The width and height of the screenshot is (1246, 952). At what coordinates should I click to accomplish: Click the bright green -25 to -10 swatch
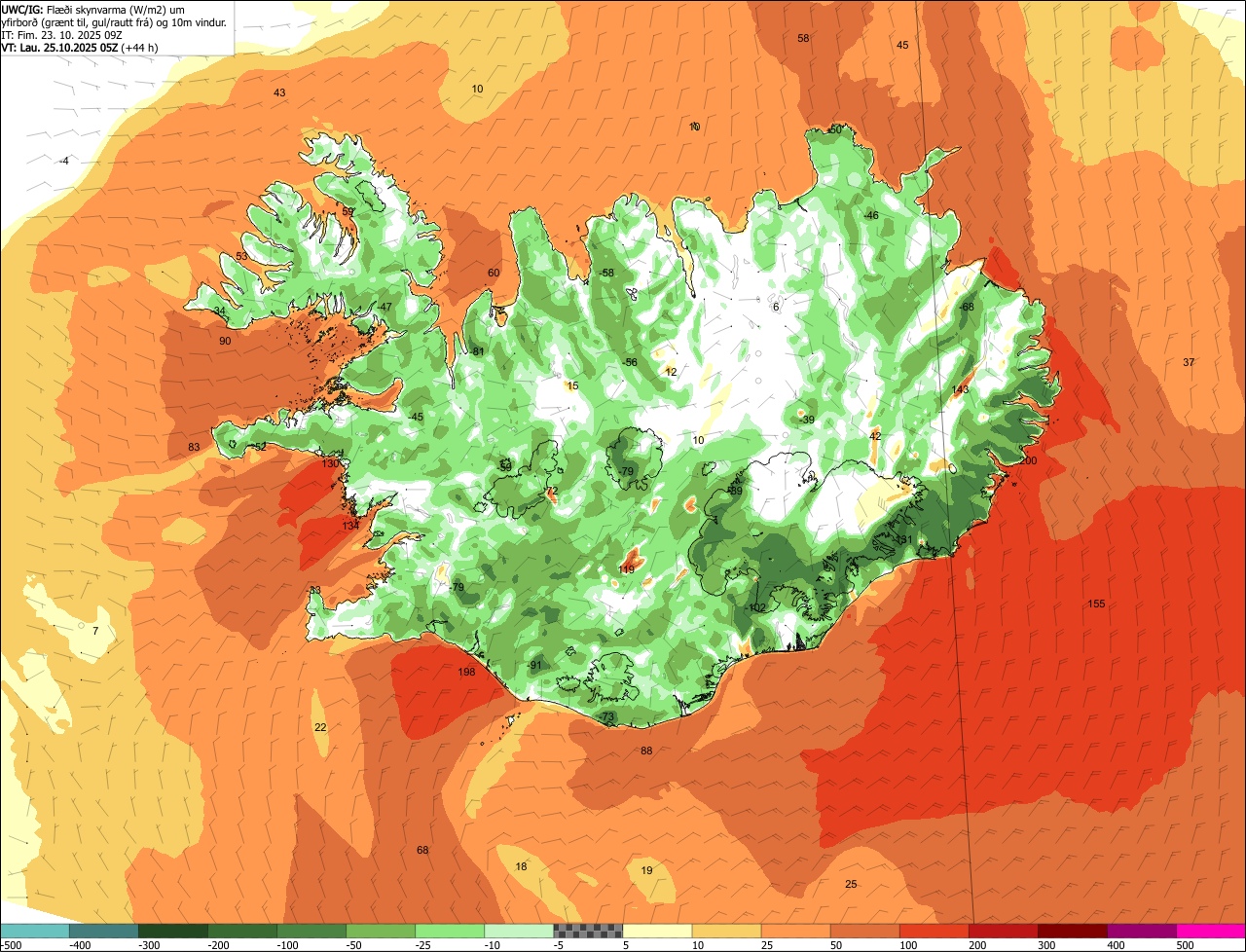click(x=450, y=931)
